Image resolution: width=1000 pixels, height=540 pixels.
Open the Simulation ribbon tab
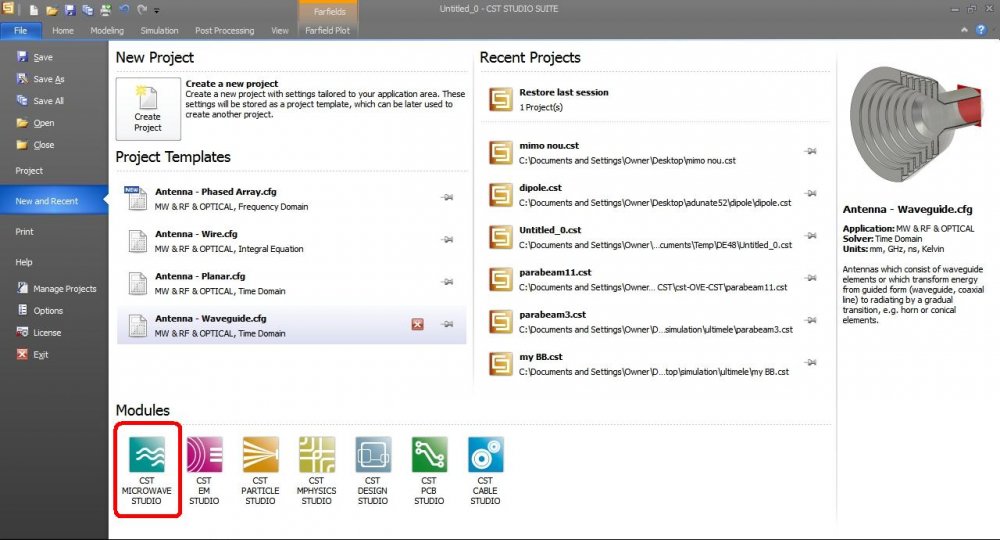click(x=159, y=30)
